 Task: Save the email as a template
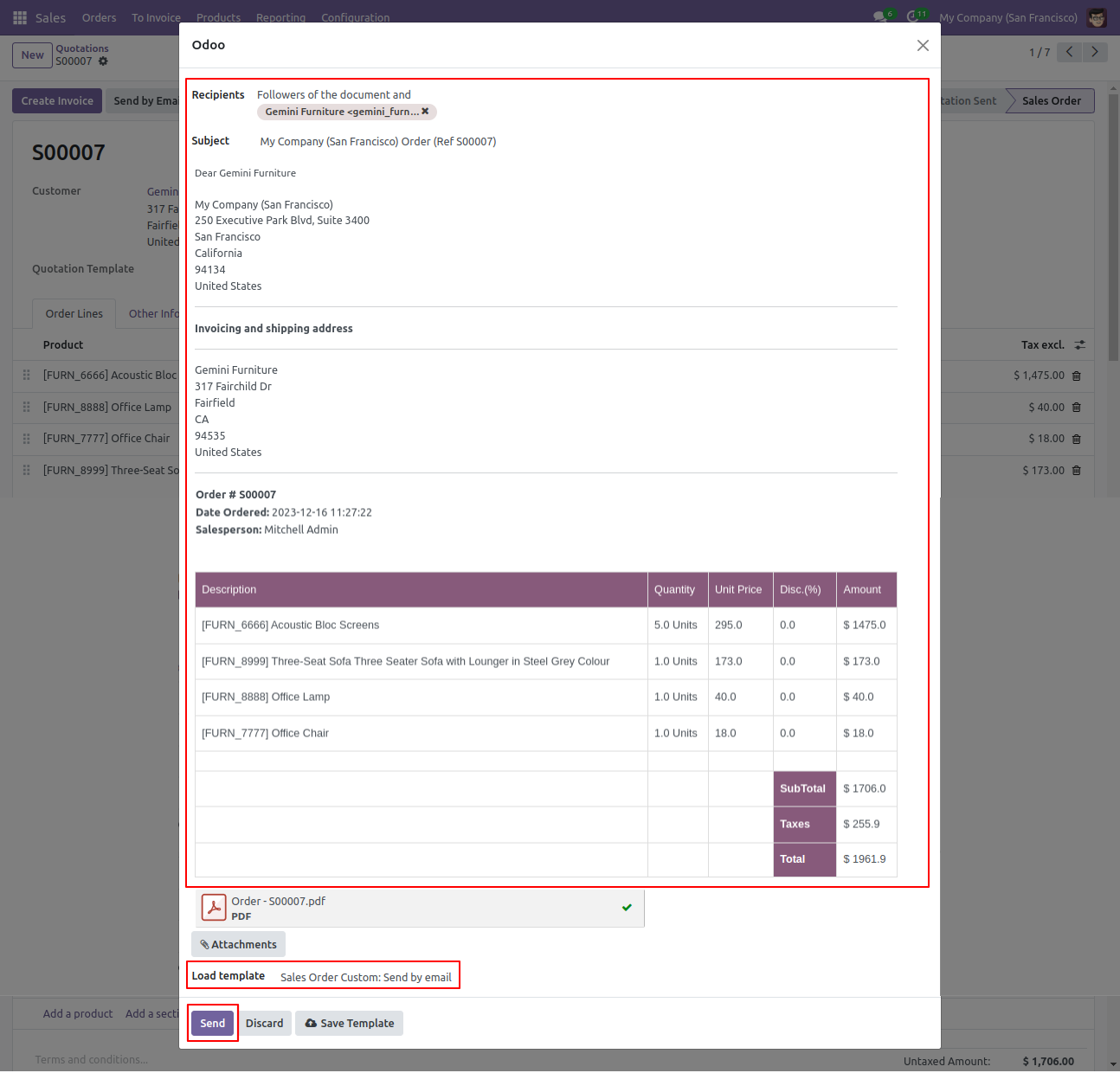click(349, 1023)
